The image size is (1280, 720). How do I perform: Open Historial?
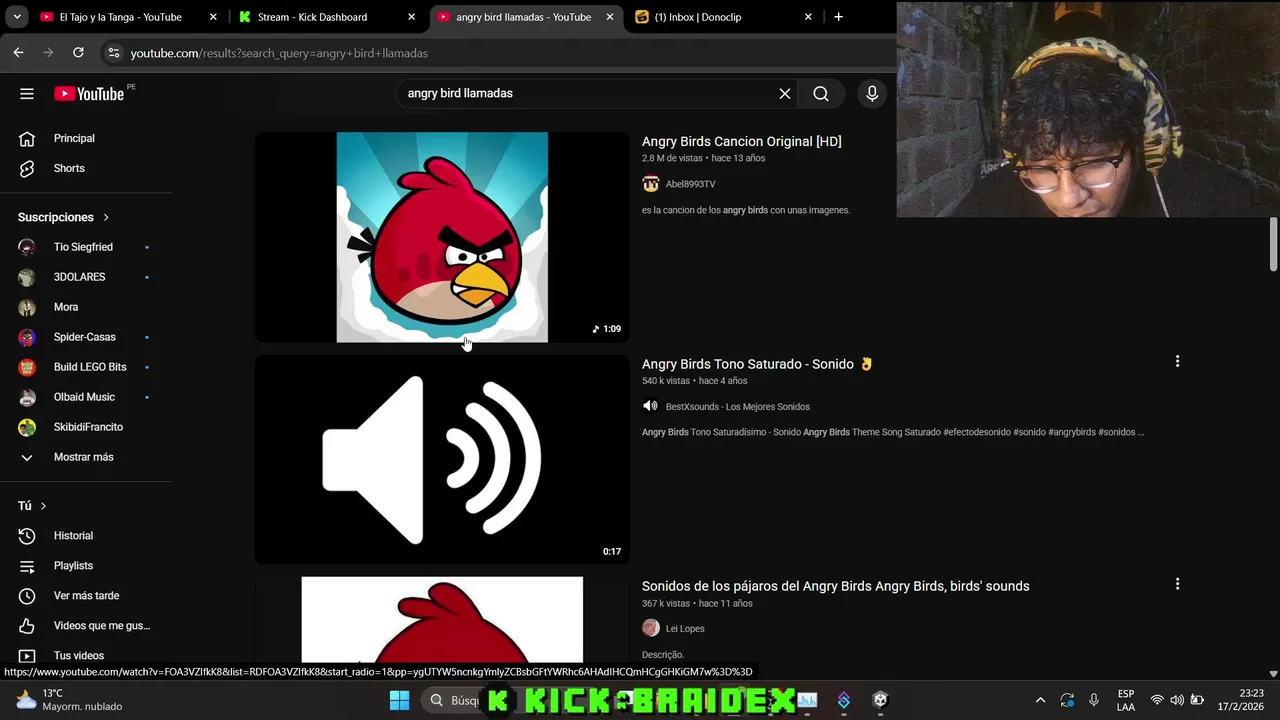point(73,536)
